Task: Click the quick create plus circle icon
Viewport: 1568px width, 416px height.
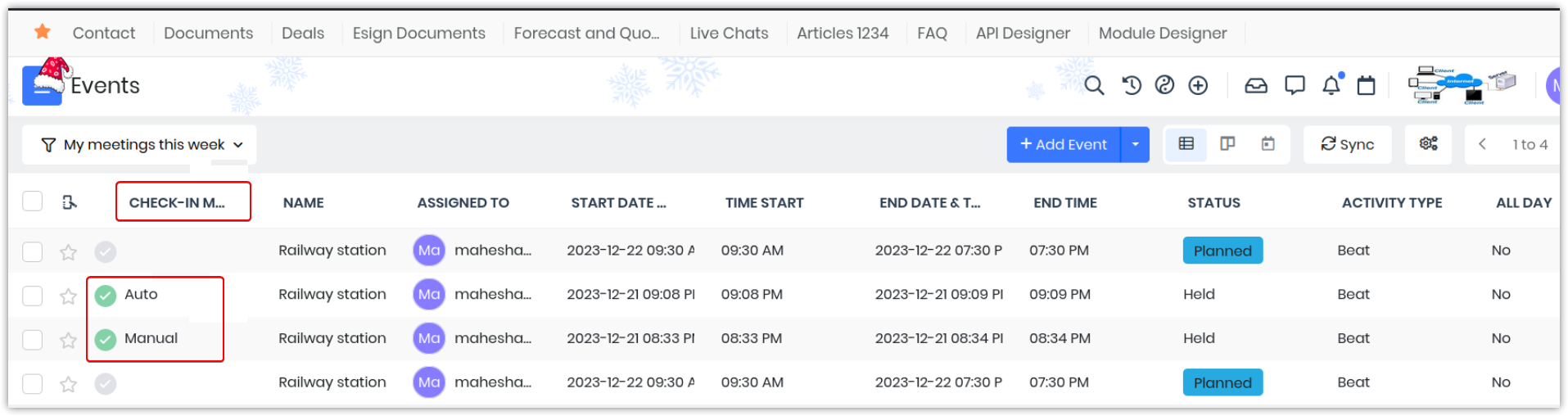Action: click(x=1198, y=85)
